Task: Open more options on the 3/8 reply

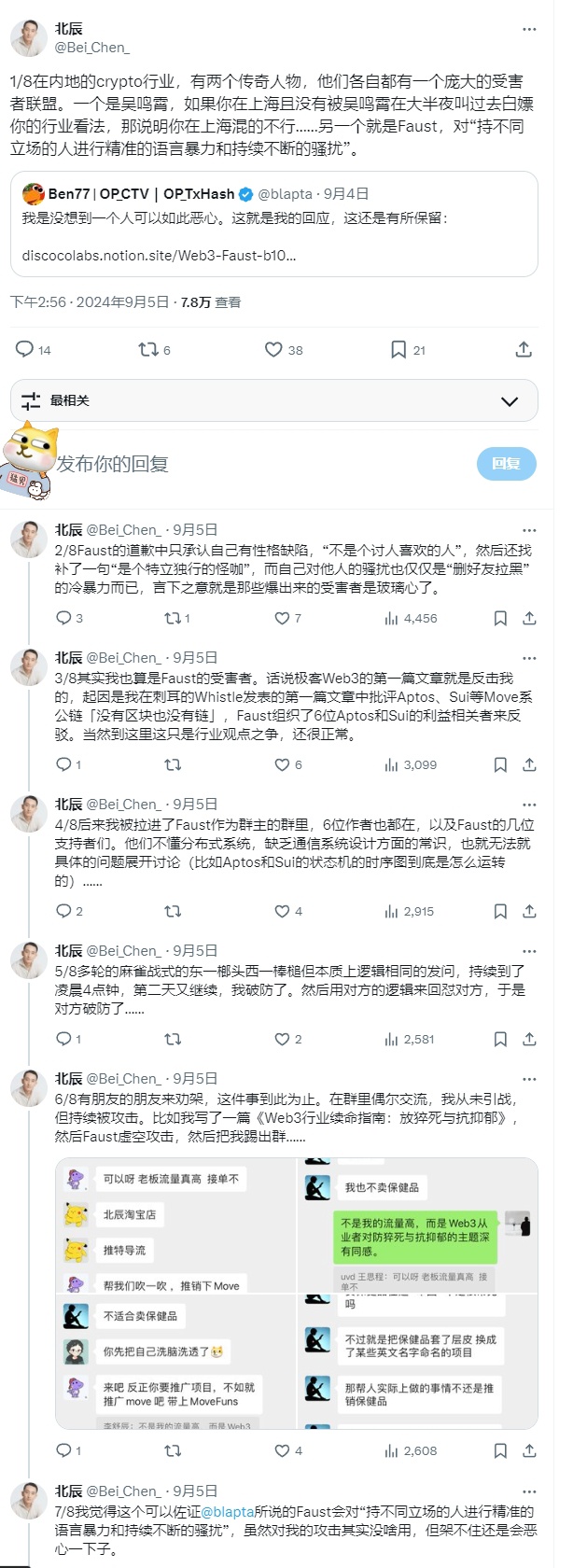Action: click(x=529, y=657)
